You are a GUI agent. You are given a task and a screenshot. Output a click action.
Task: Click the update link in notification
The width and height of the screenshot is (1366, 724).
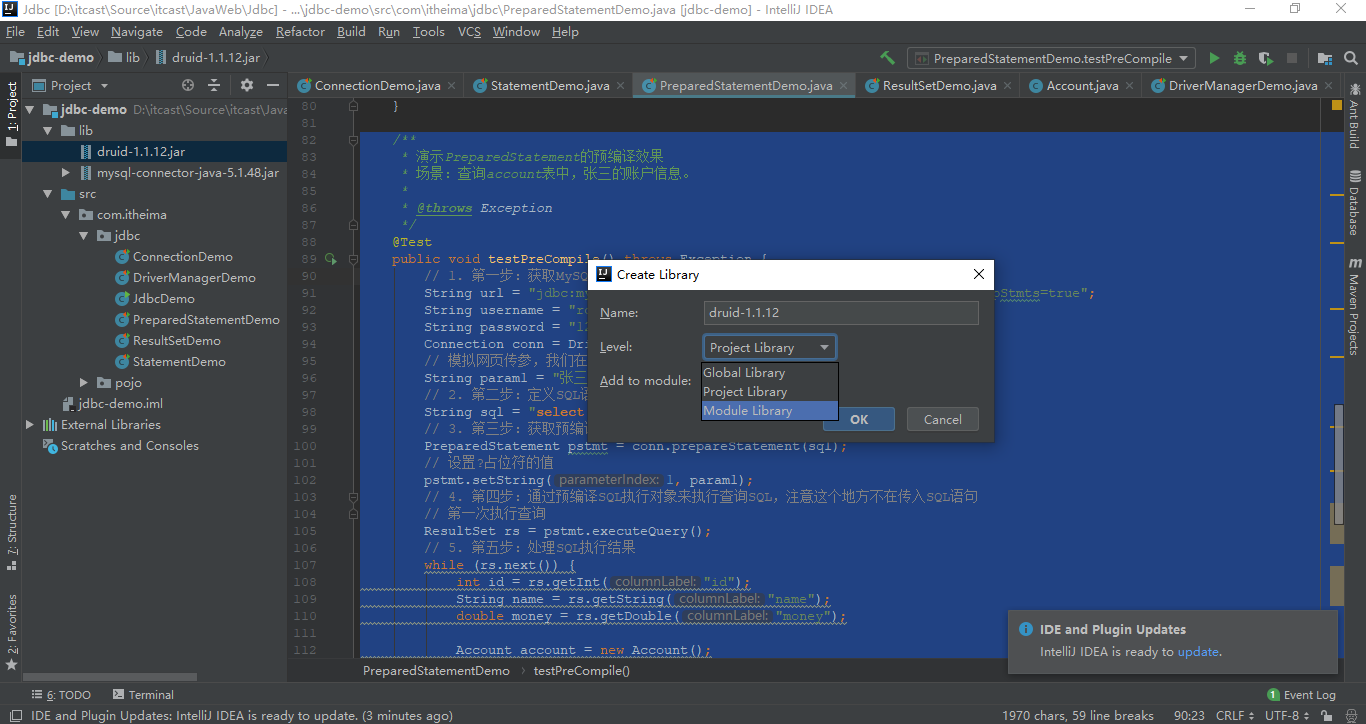tap(1198, 652)
